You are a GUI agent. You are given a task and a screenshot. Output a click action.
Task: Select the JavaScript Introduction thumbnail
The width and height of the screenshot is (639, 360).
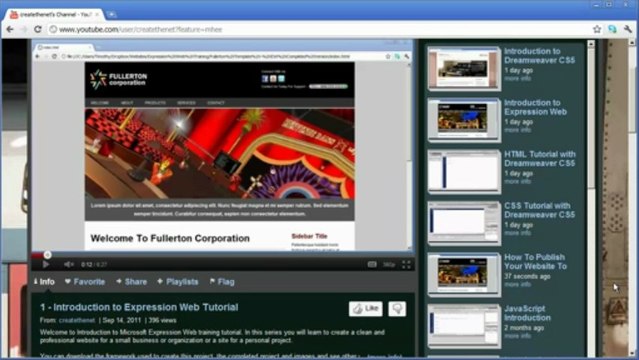pos(464,326)
